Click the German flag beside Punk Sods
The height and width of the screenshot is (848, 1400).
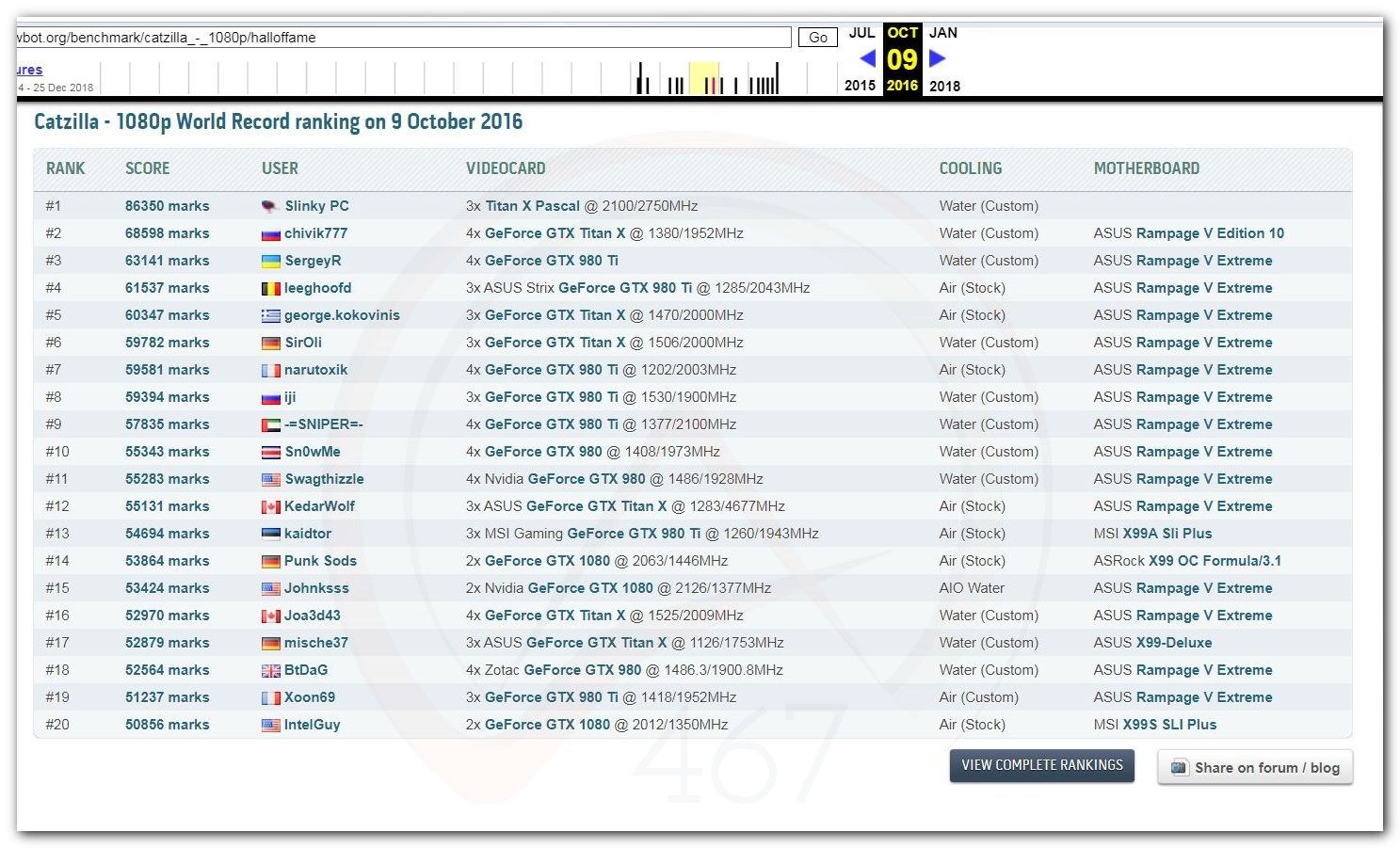270,561
